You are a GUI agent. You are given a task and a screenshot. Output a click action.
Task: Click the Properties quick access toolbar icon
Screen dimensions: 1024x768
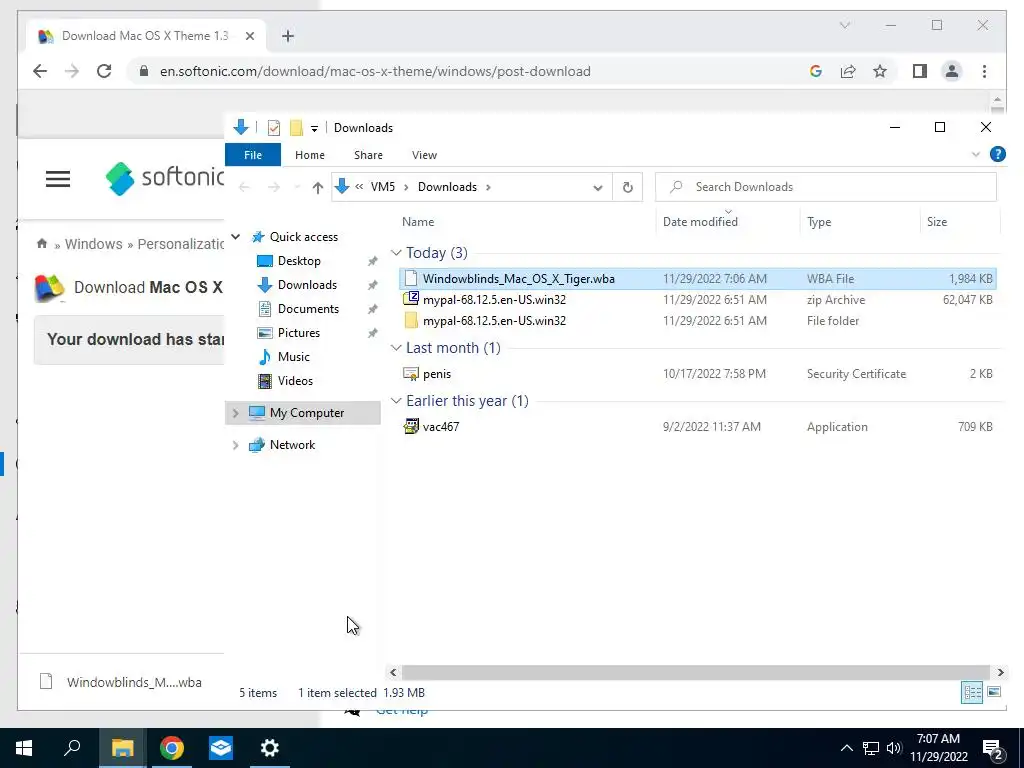[x=274, y=128]
